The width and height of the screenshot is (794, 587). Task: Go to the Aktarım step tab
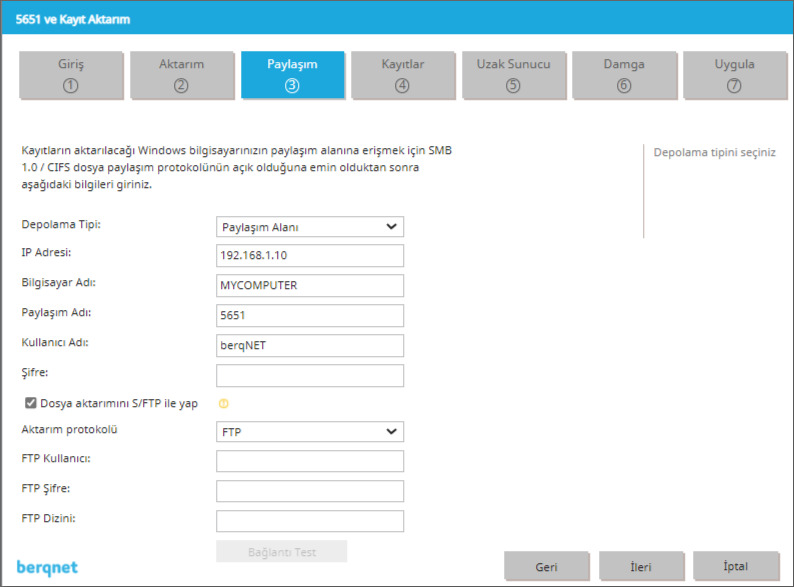(182, 74)
